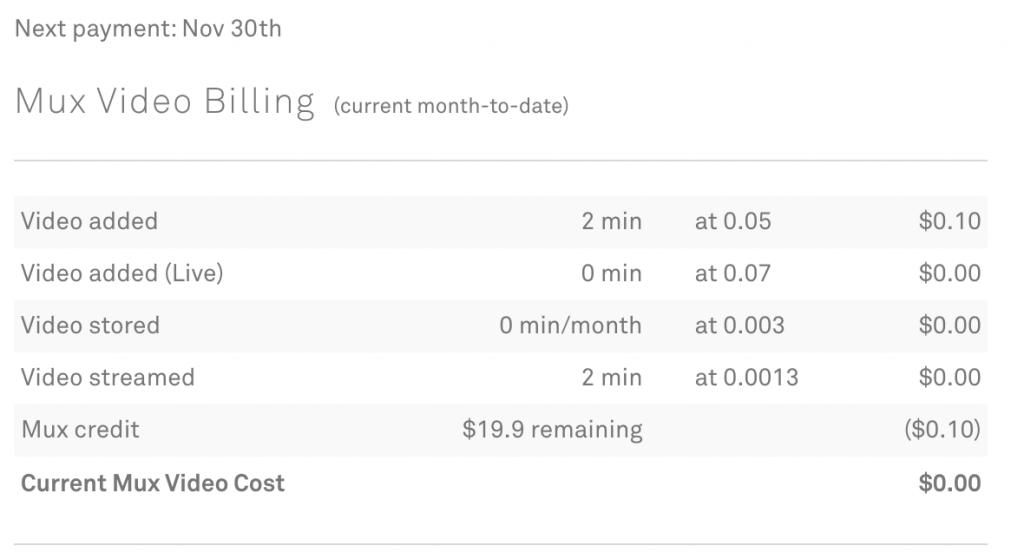Select the 2 min Video streamed quantity
Image resolution: width=1024 pixels, height=559 pixels.
(x=612, y=377)
